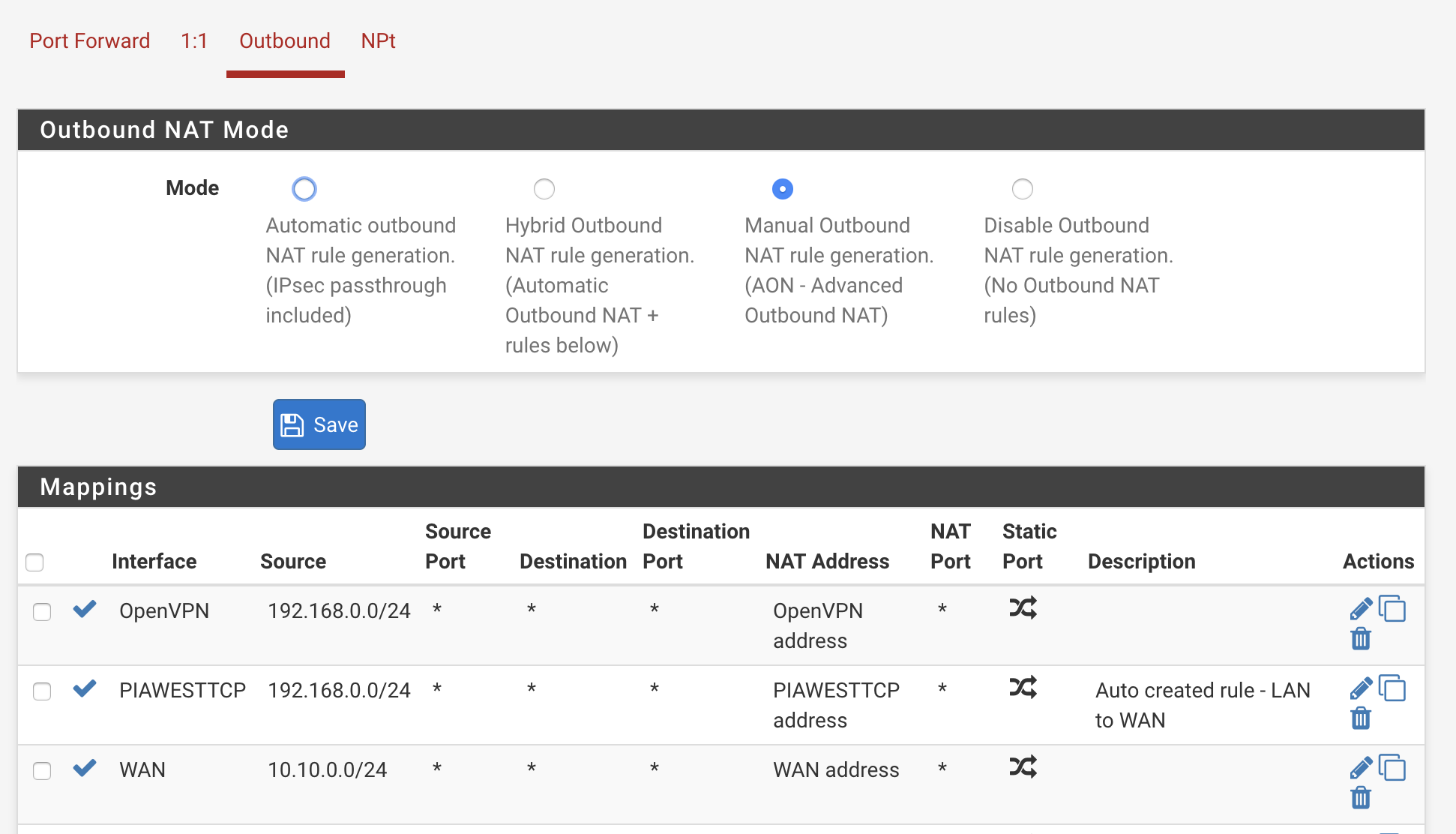Open the Port Forward tab
This screenshot has height=834, width=1456.
(89, 40)
